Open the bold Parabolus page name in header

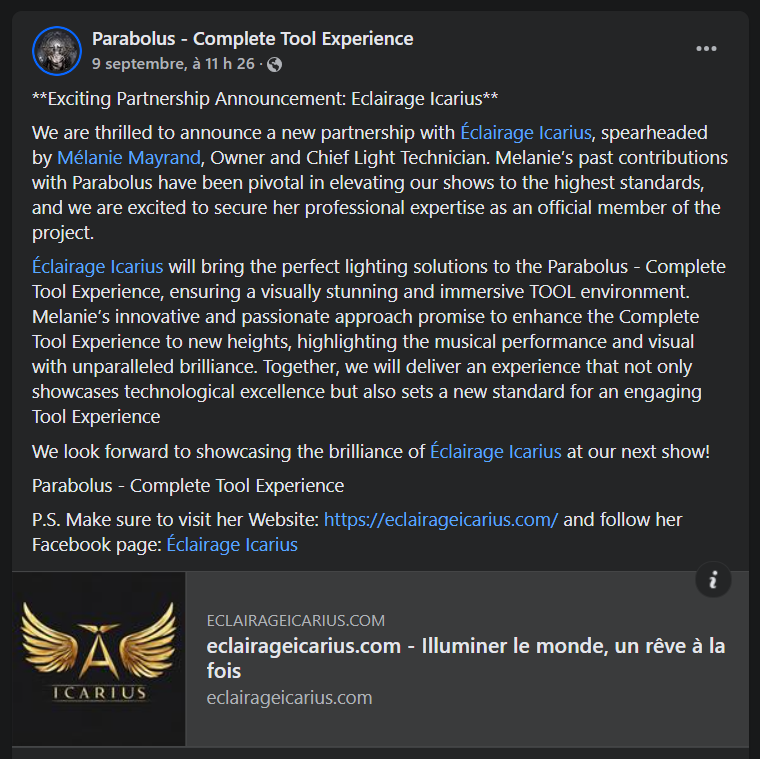(x=252, y=39)
